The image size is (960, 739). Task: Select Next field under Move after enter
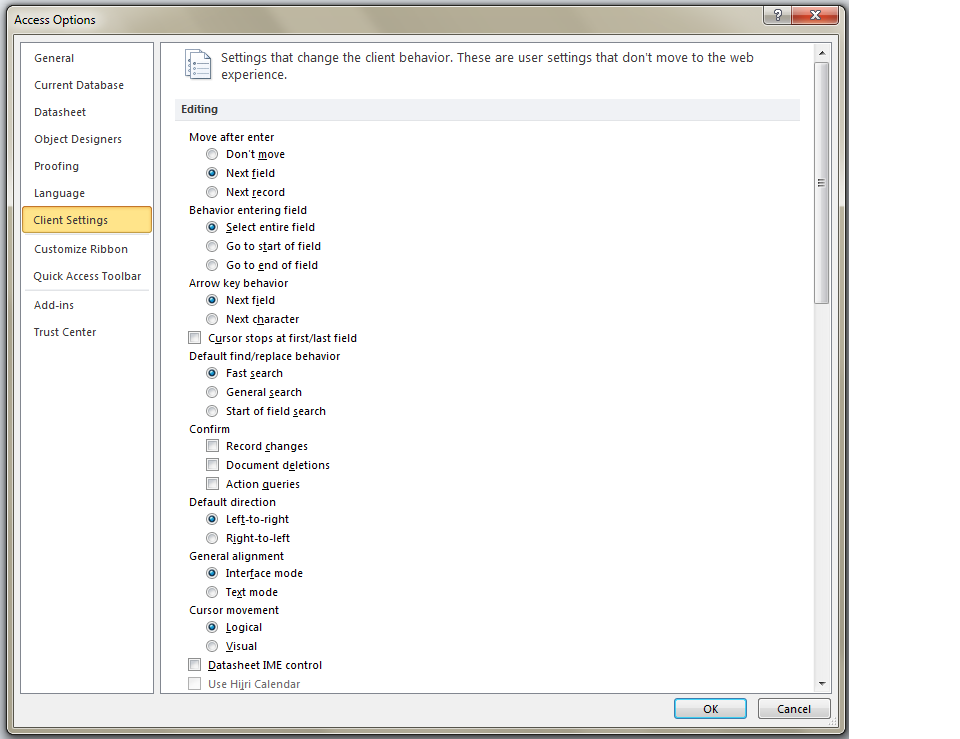point(212,173)
